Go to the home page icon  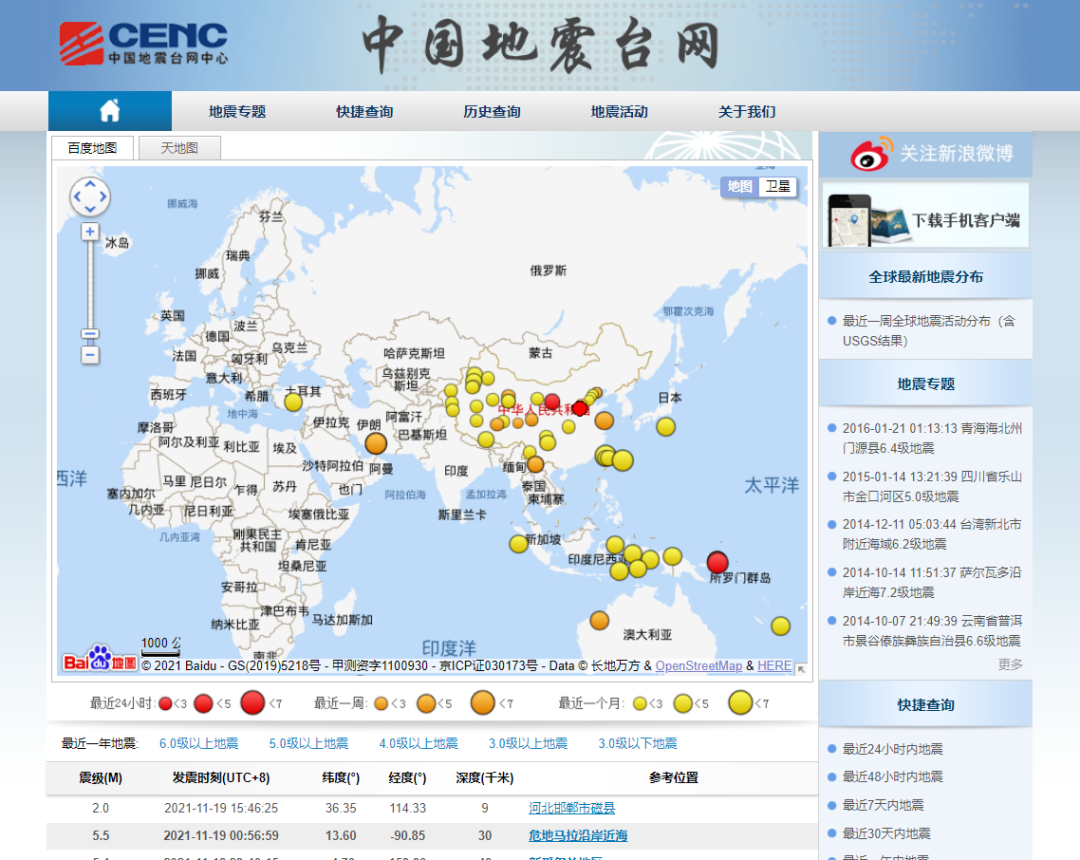pyautogui.click(x=110, y=111)
